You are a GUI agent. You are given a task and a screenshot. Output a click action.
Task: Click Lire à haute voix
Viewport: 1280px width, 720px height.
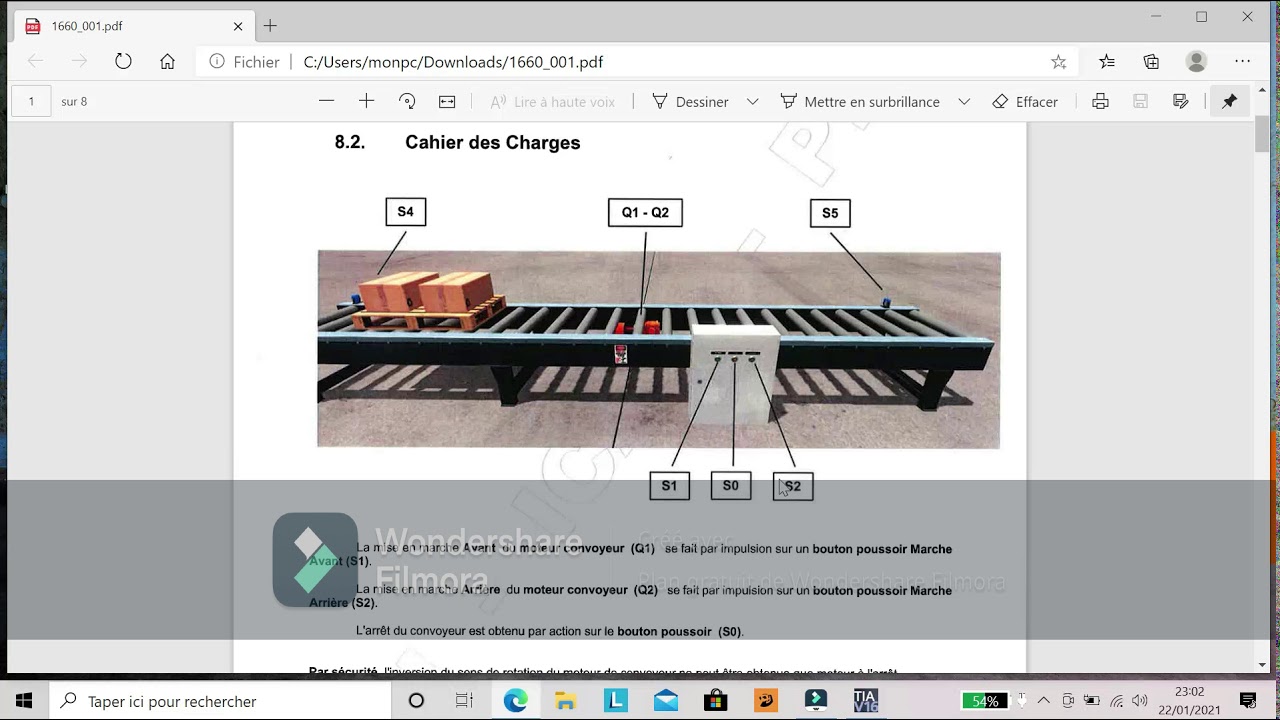(x=553, y=101)
